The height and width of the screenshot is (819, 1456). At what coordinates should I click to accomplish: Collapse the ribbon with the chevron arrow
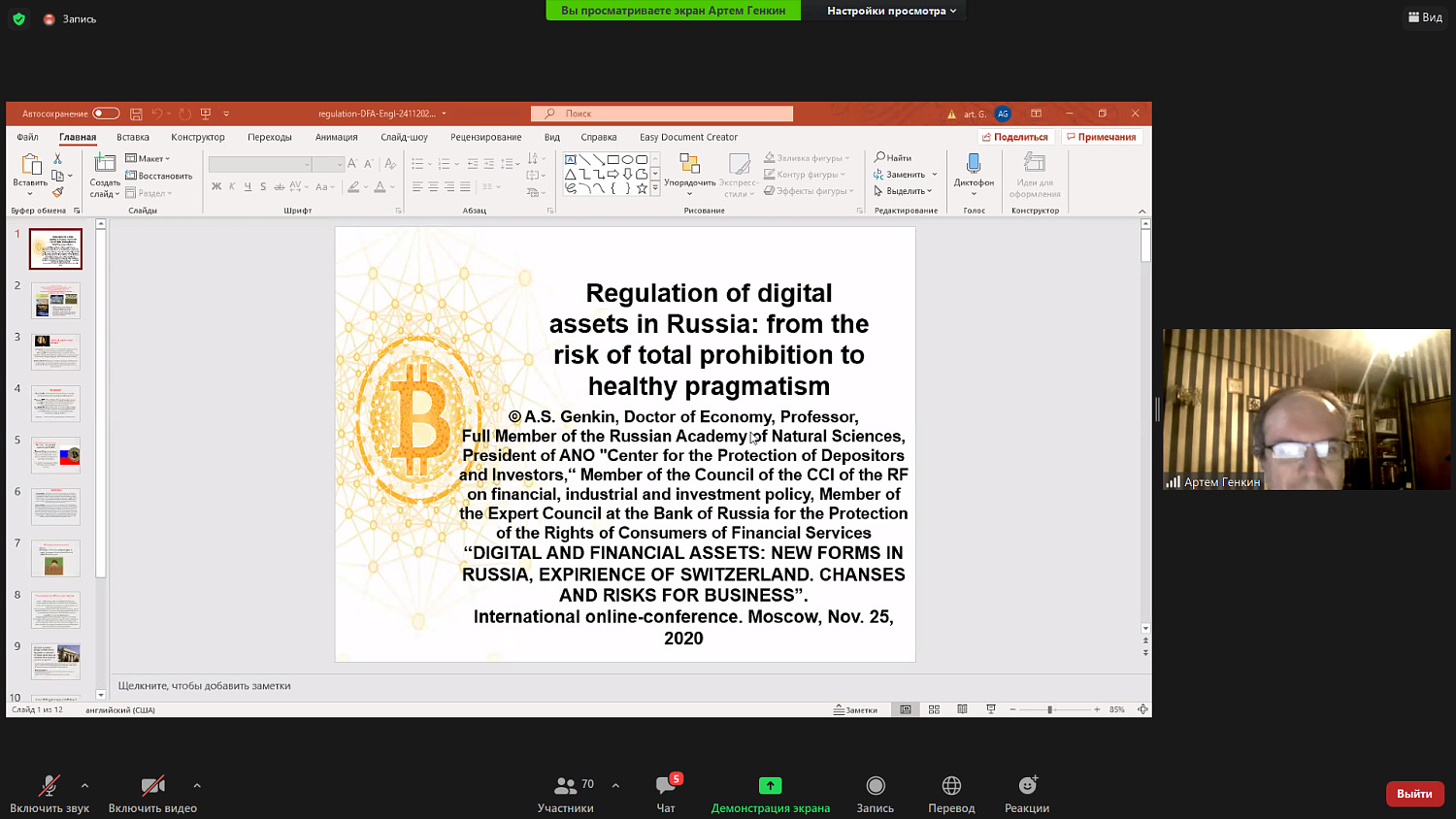point(1142,211)
